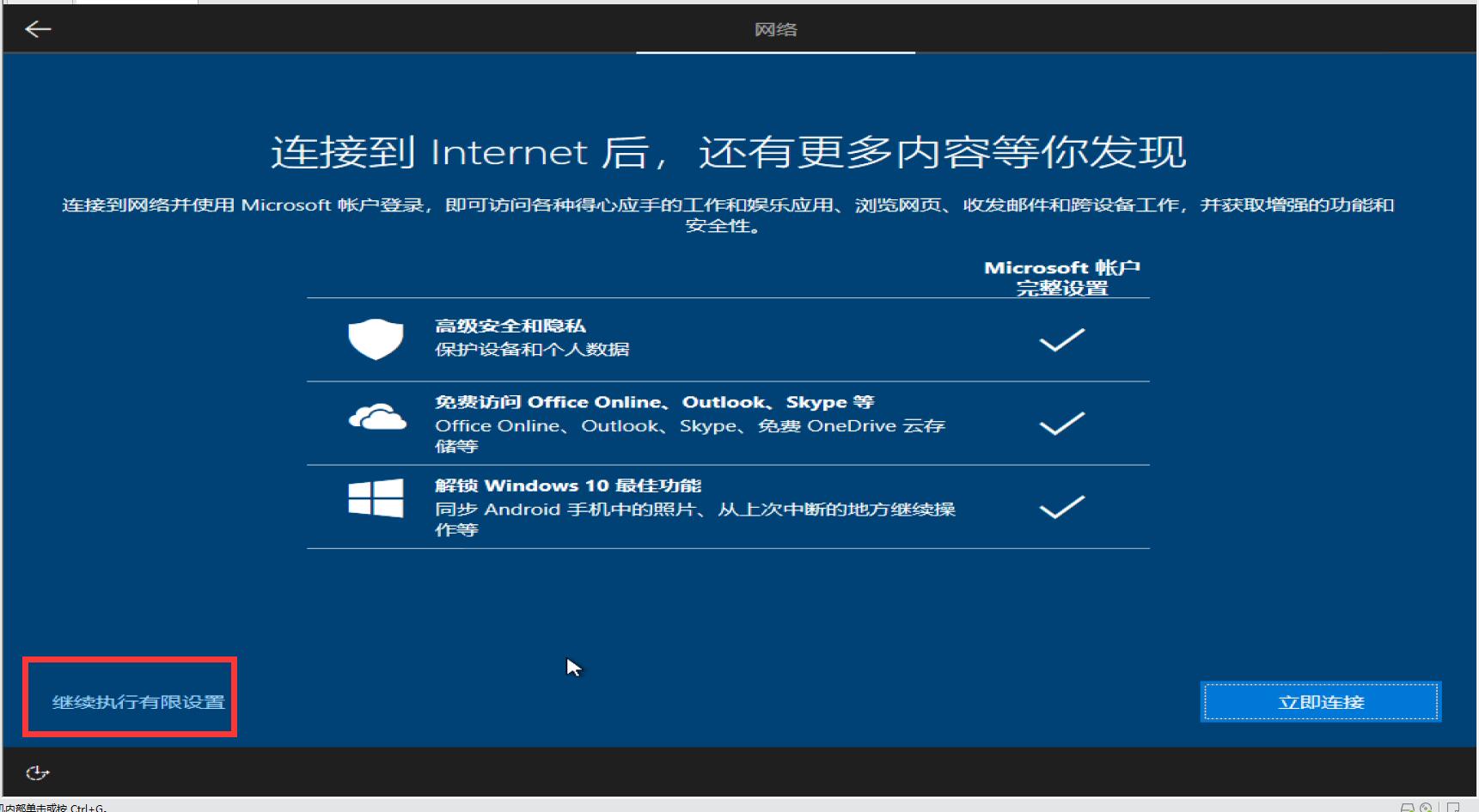Click title 免费访问 Office Online、Outlook、Skype 等
This screenshot has height=812, width=1479.
tap(655, 402)
